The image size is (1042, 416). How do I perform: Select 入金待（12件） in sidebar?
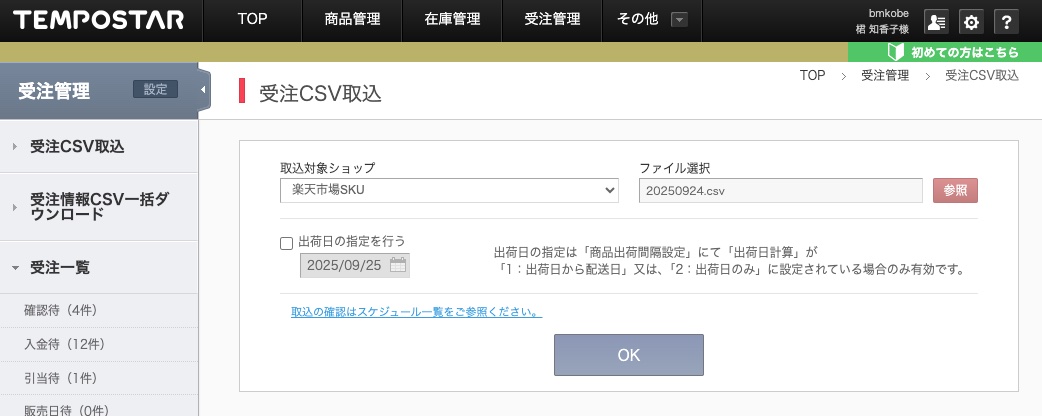pos(64,345)
